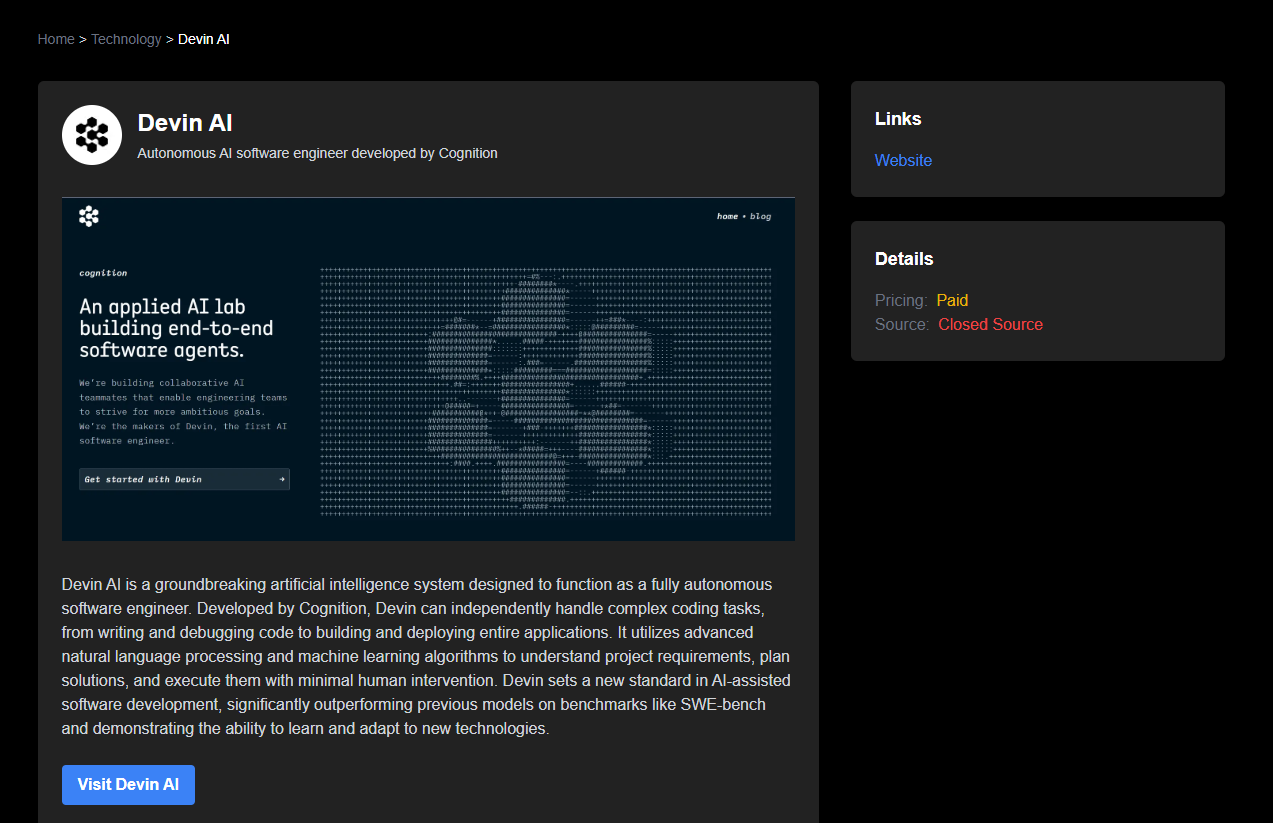
Task: Click the Devin AI round logo icon
Action: 92,135
